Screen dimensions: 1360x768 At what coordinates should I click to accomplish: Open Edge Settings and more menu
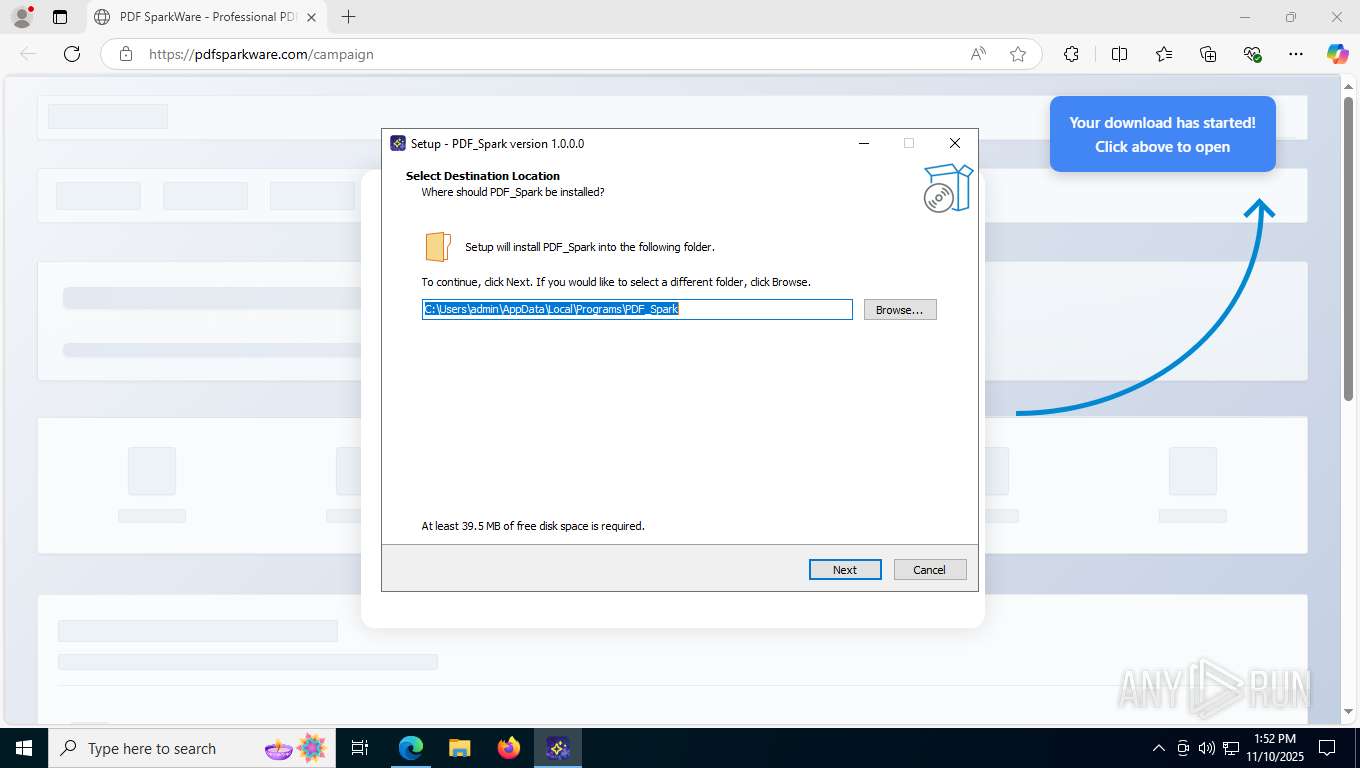tap(1296, 54)
